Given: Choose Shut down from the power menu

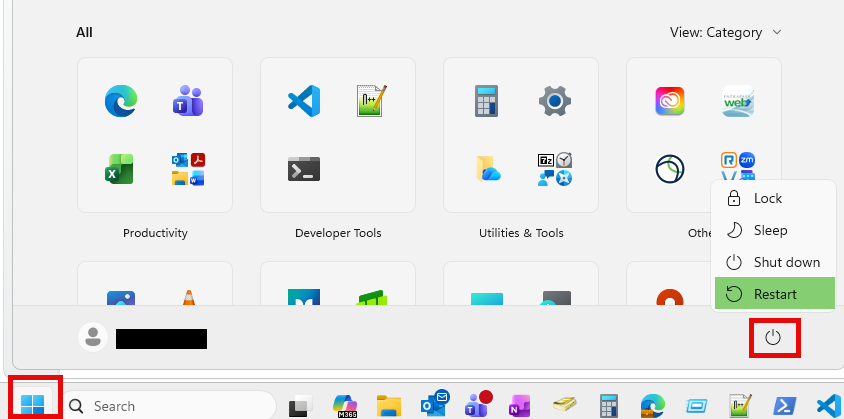Looking at the screenshot, I should point(774,262).
